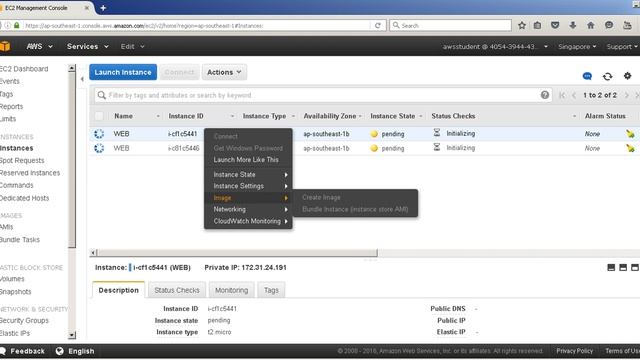Open the Pocket shield icon in toolbar
Viewport: 640px width, 360px height.
tap(555, 25)
